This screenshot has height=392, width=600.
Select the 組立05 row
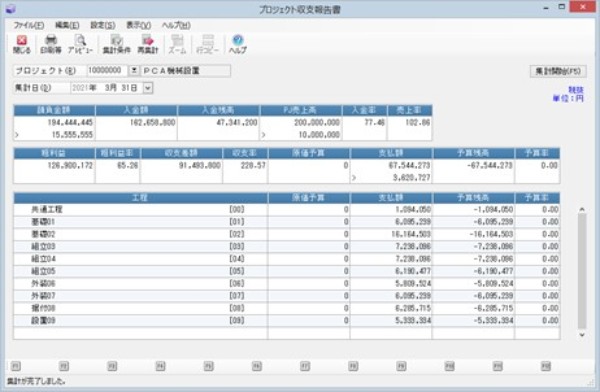[x=287, y=271]
